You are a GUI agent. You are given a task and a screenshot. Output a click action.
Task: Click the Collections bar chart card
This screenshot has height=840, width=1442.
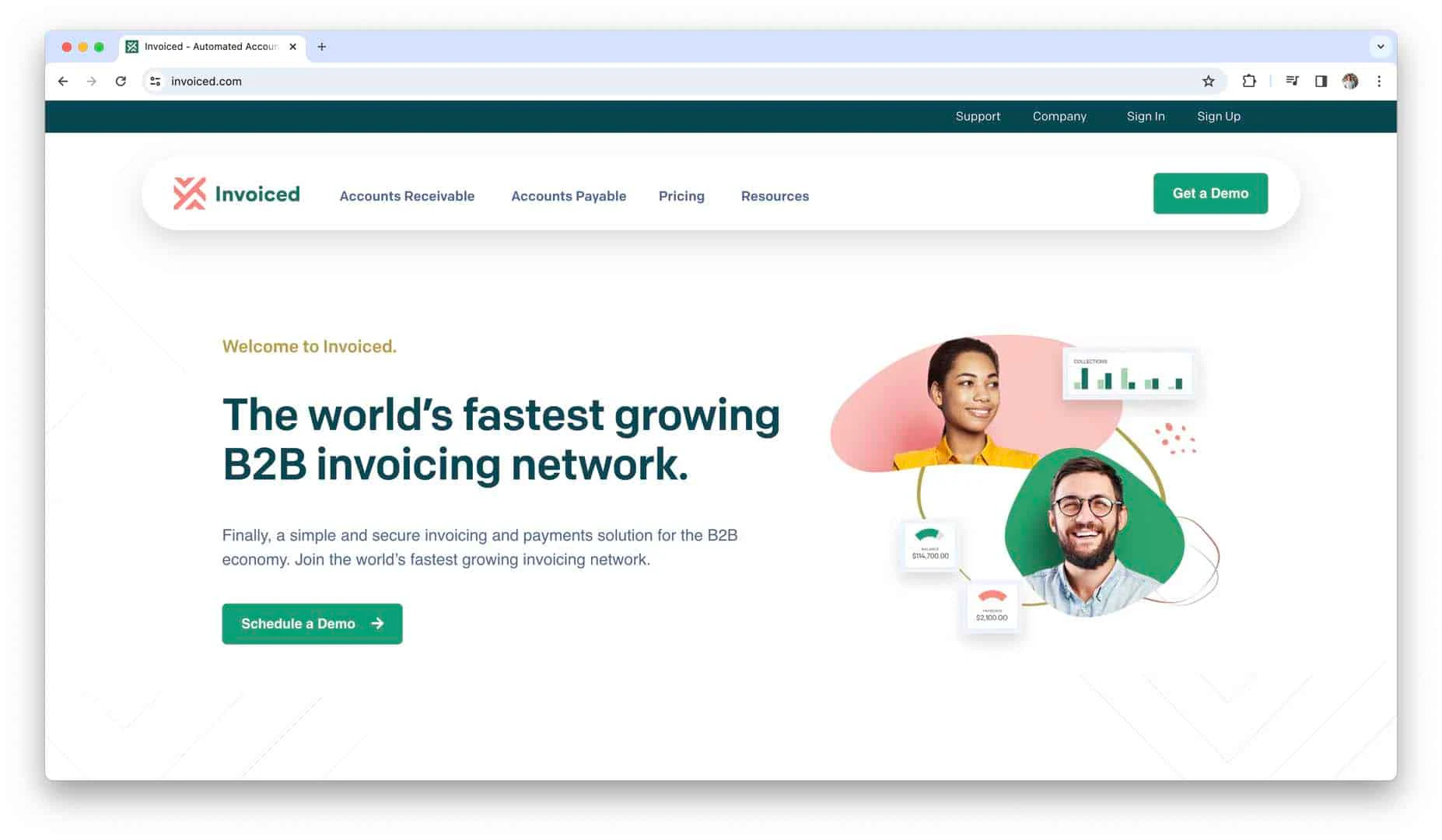pyautogui.click(x=1128, y=373)
